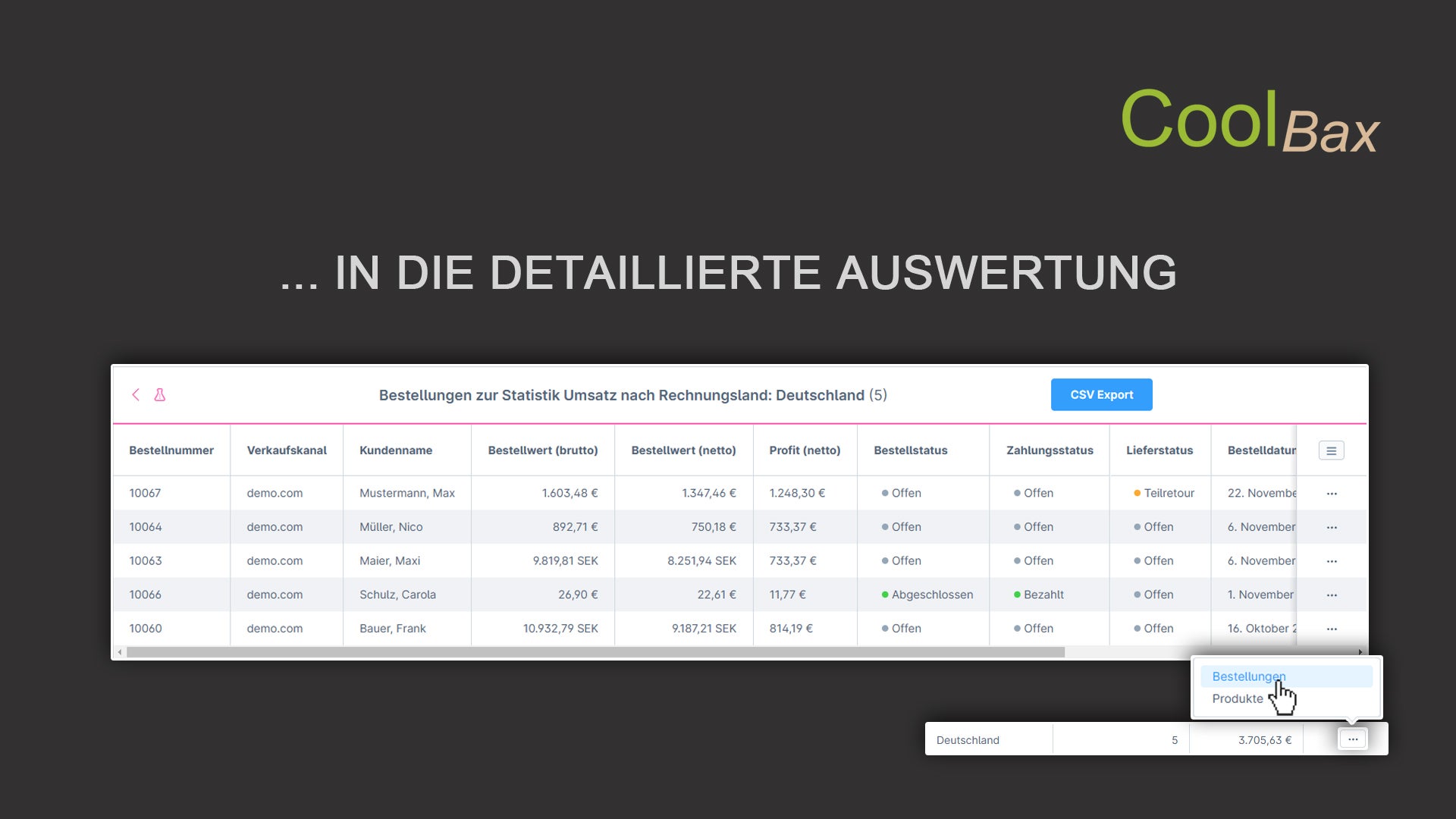Select order number 10067 cell
Screen dimensions: 1456x819
145,493
